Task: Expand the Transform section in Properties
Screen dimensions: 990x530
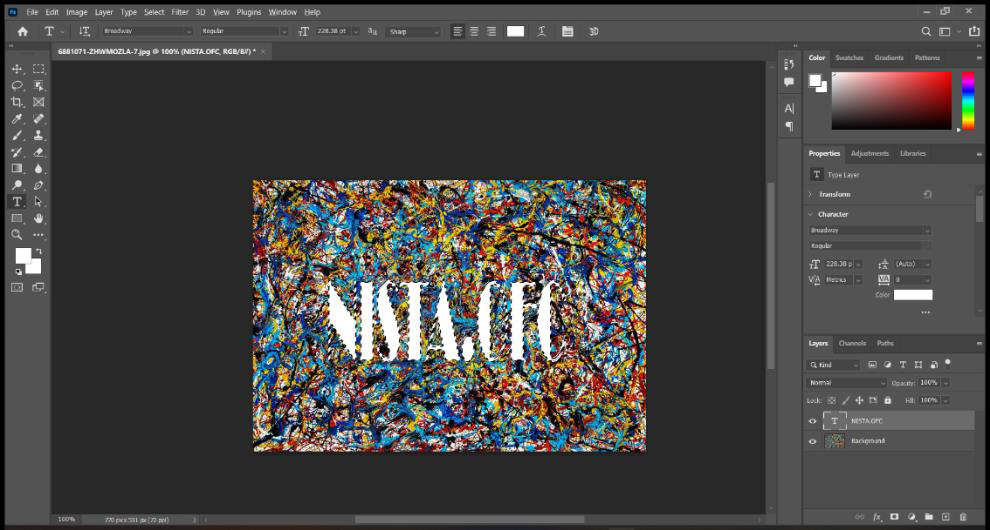Action: point(811,195)
